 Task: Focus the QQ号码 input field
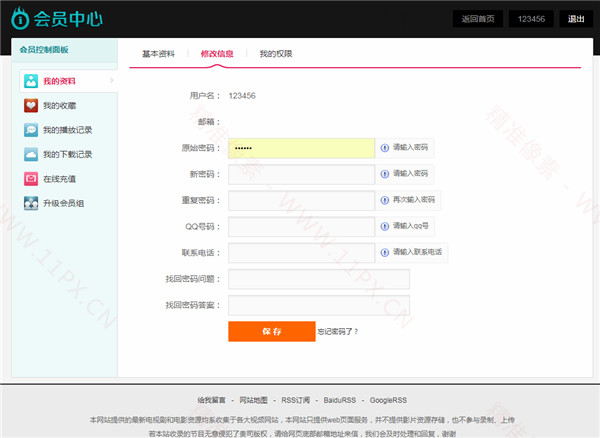tap(302, 227)
